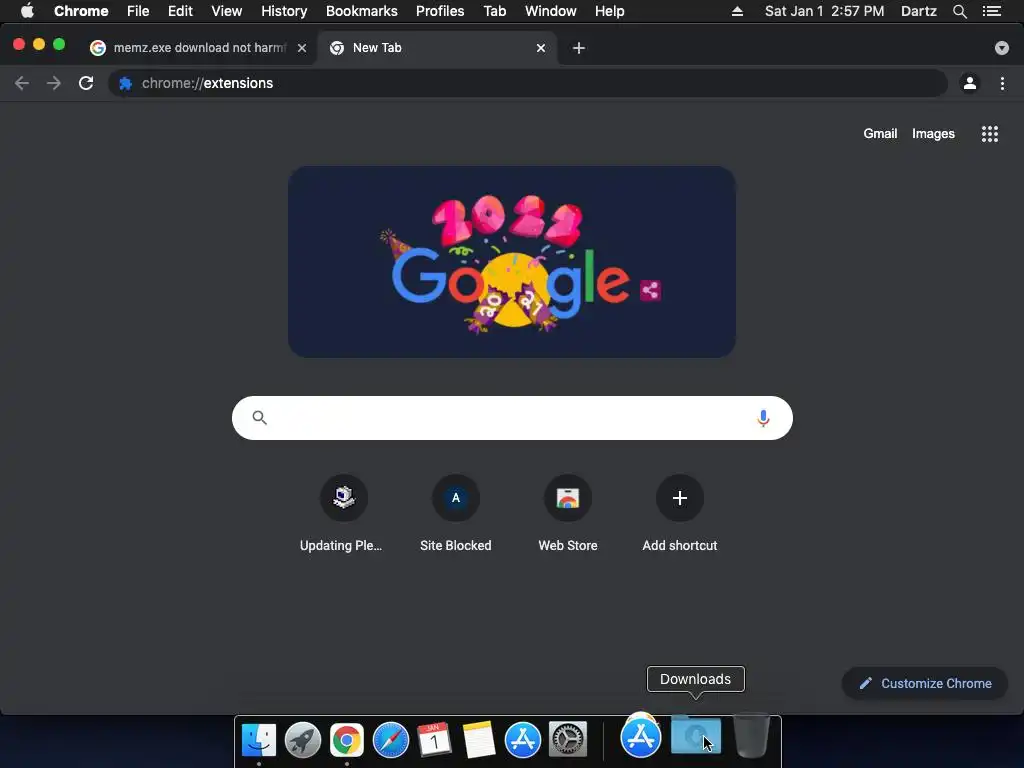Click the extension puzzle icon in address bar
Viewport: 1024px width, 768px height.
coord(125,84)
